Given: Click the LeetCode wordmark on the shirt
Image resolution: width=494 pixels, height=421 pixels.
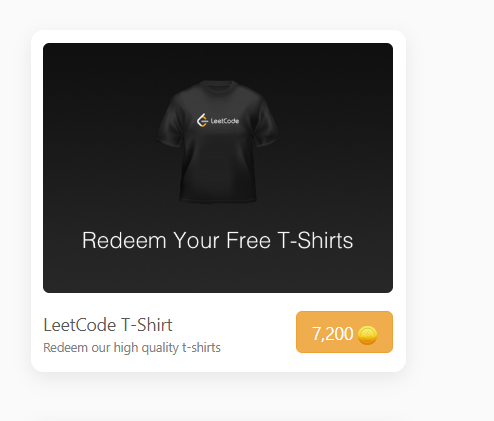Looking at the screenshot, I should (225, 121).
